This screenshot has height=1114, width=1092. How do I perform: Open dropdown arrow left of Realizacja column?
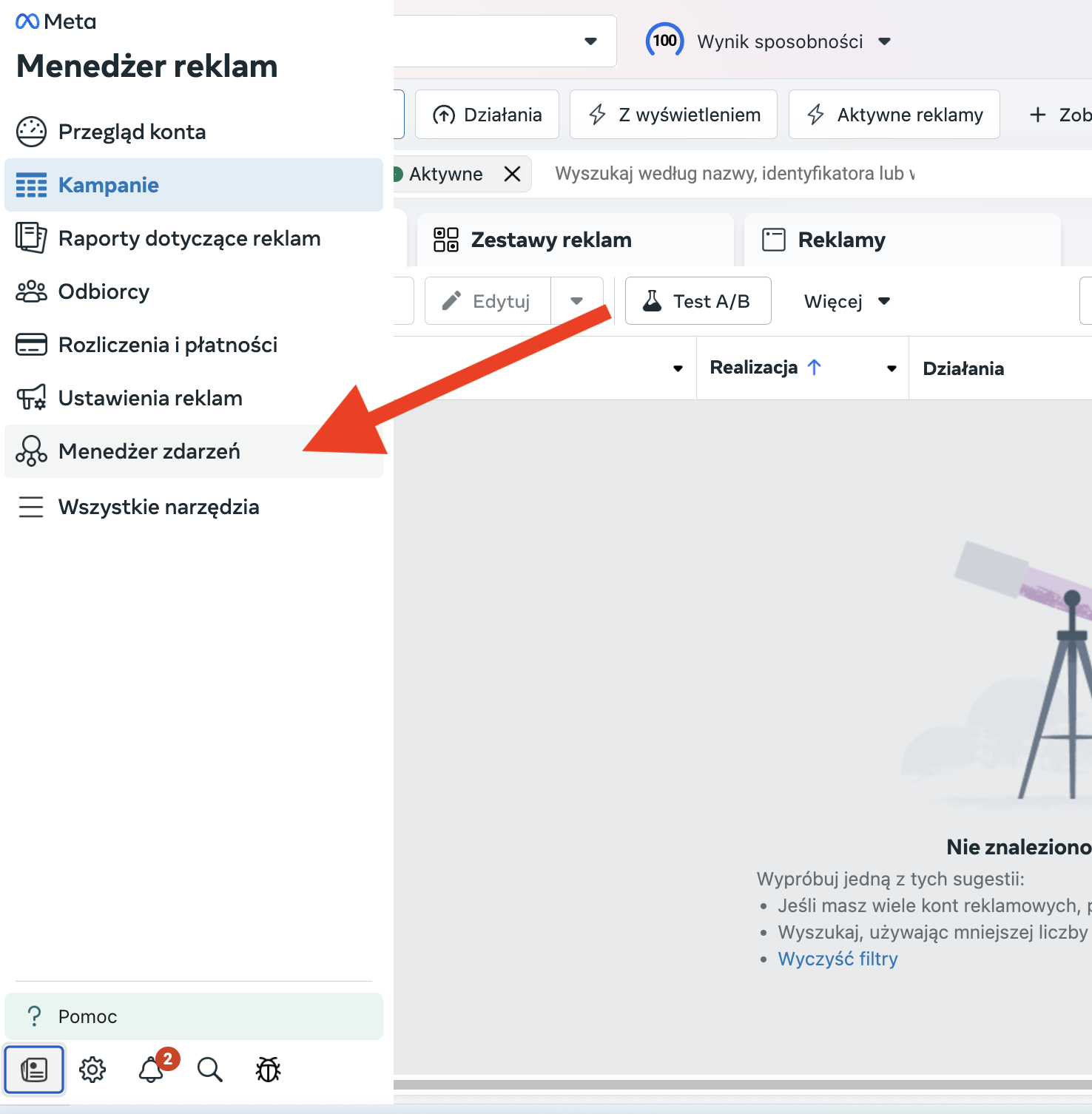point(678,368)
